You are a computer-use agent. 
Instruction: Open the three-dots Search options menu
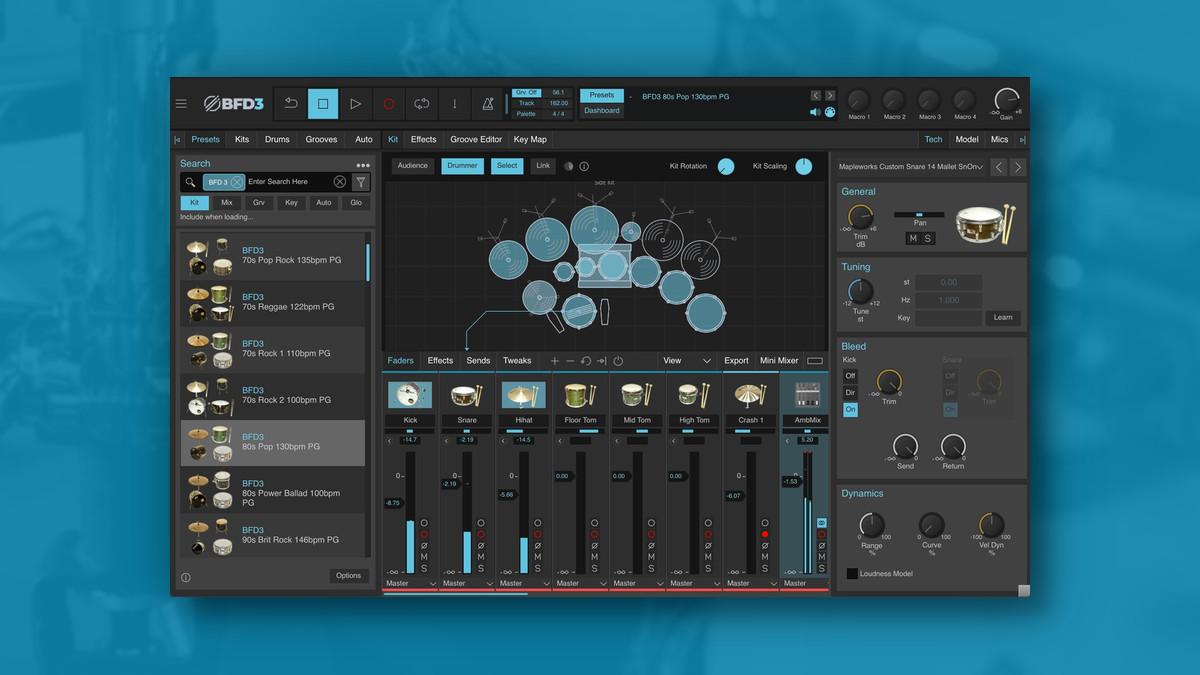[362, 165]
